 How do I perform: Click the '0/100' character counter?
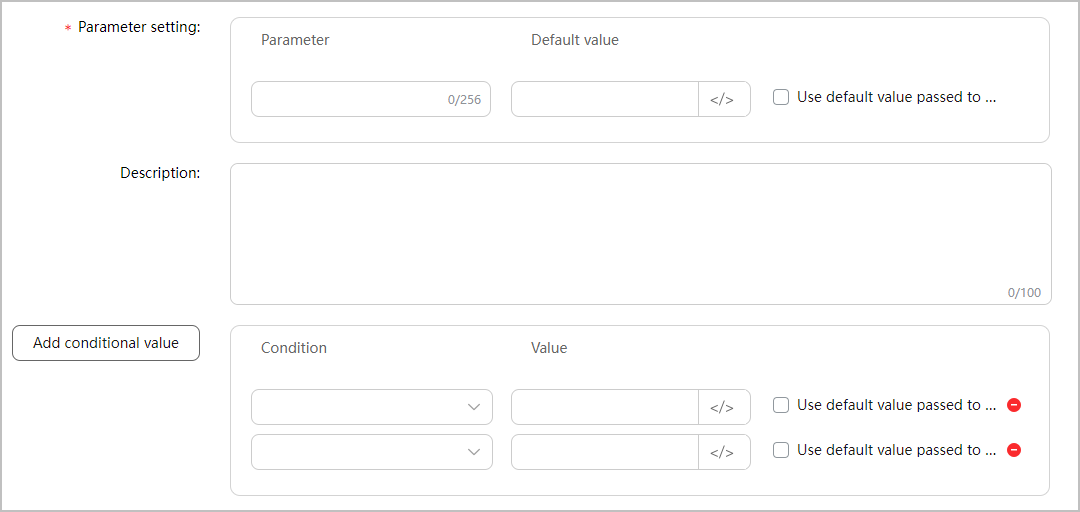pyautogui.click(x=1024, y=293)
